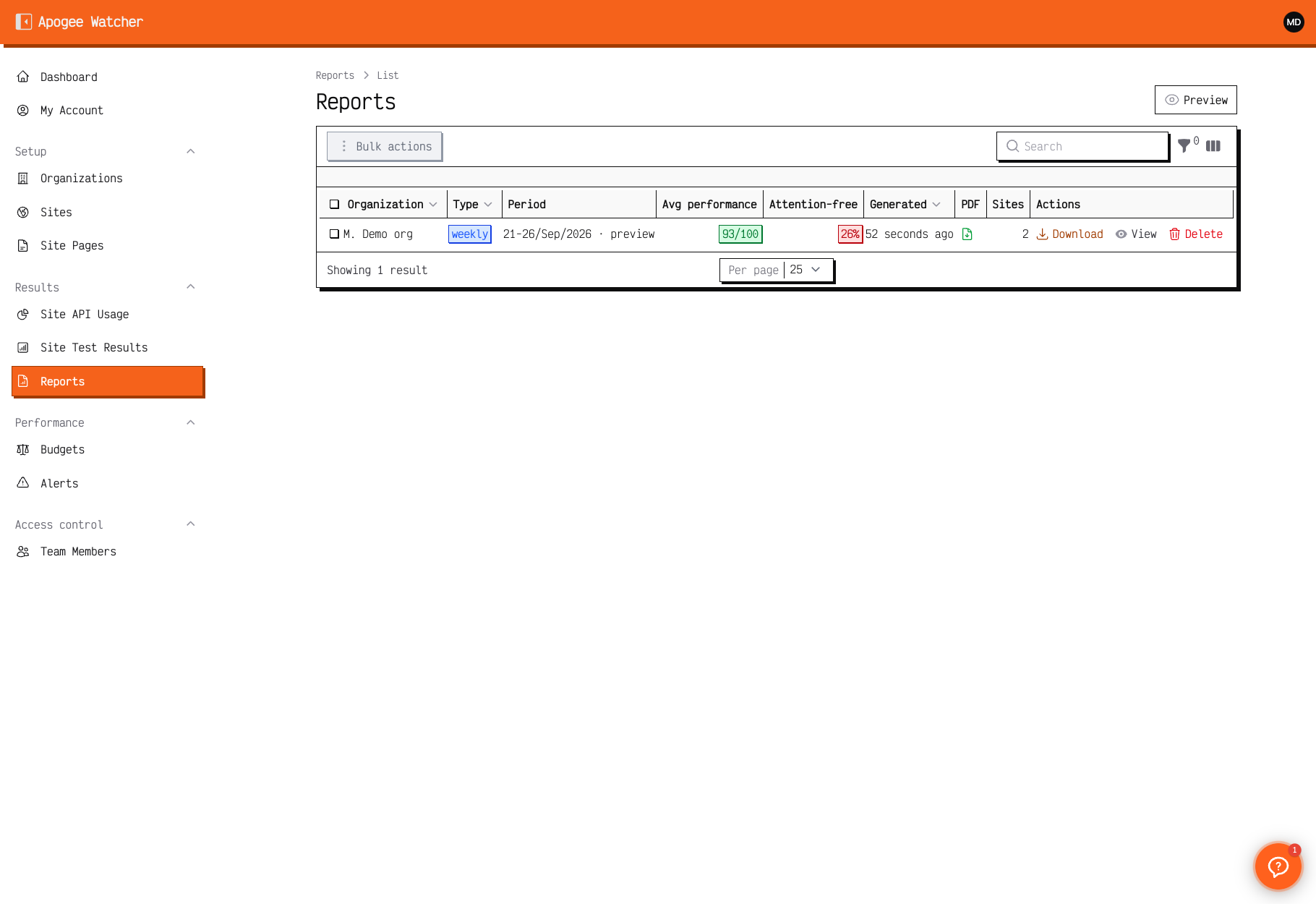Open the Reports sidebar menu item
Viewport: 1316px width, 904px height.
coord(108,381)
